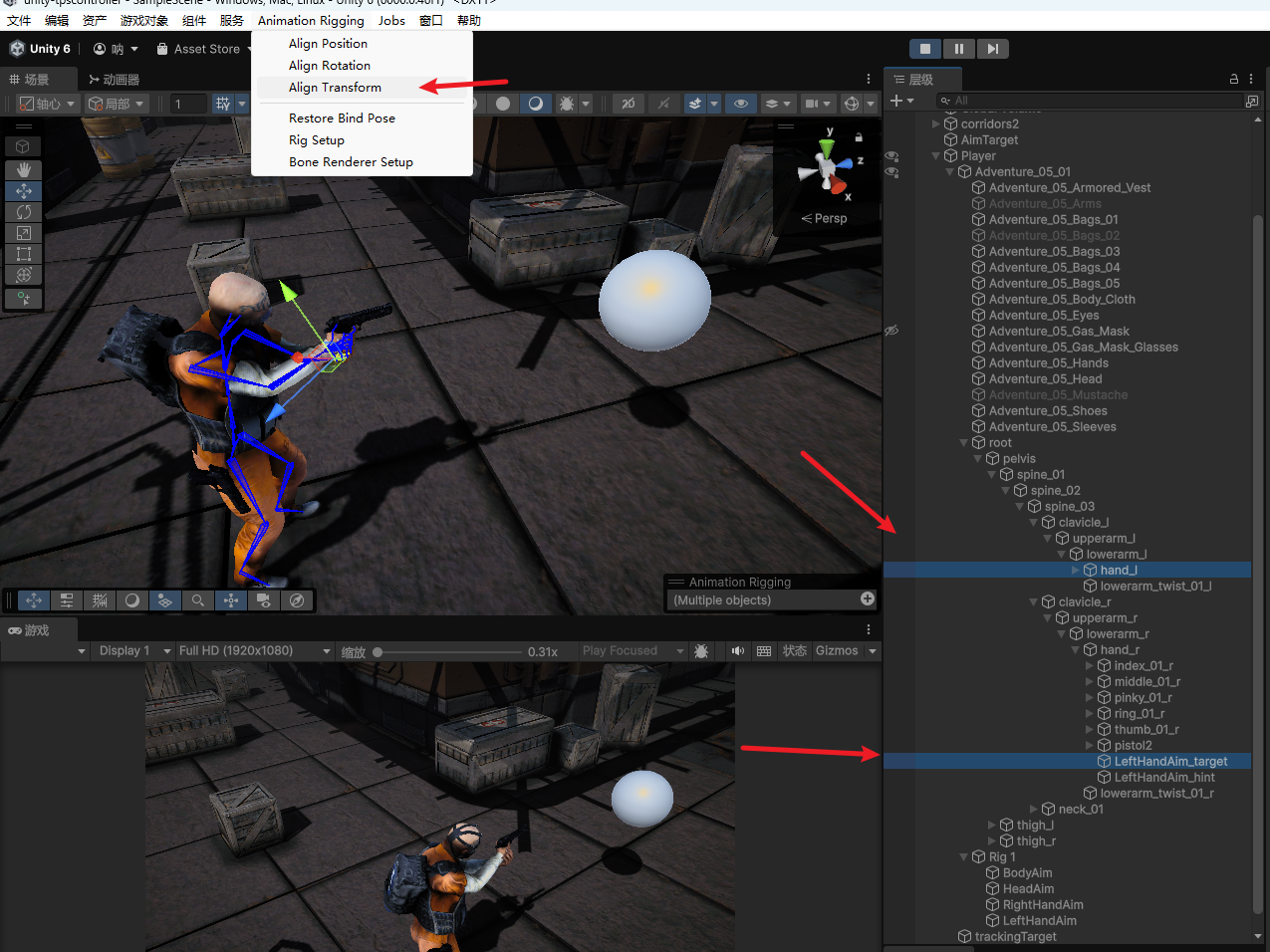This screenshot has height=952, width=1270.
Task: Expand the pistol2 hierarchy node
Action: pyautogui.click(x=1090, y=746)
